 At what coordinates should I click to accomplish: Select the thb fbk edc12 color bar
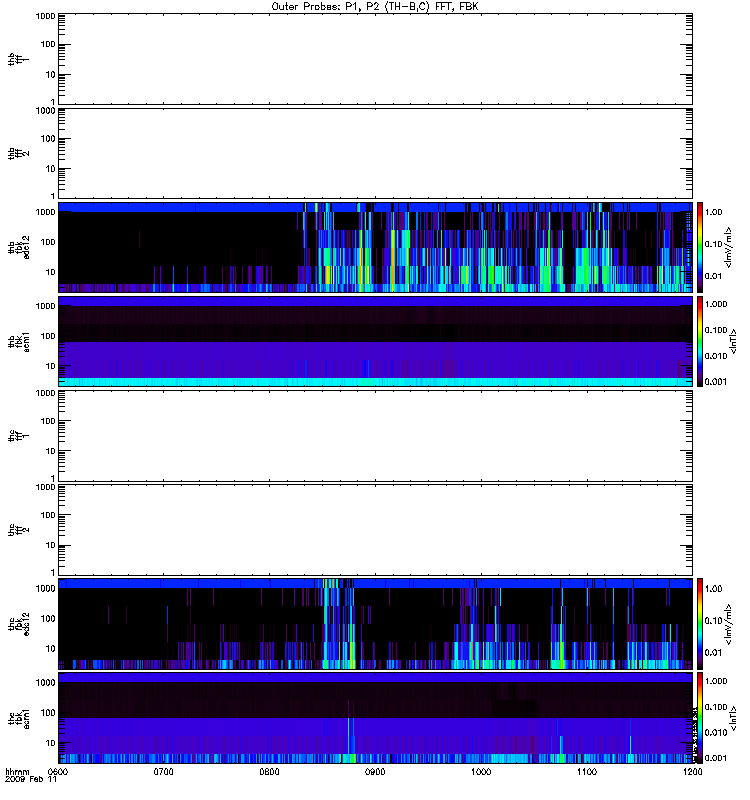tap(700, 247)
